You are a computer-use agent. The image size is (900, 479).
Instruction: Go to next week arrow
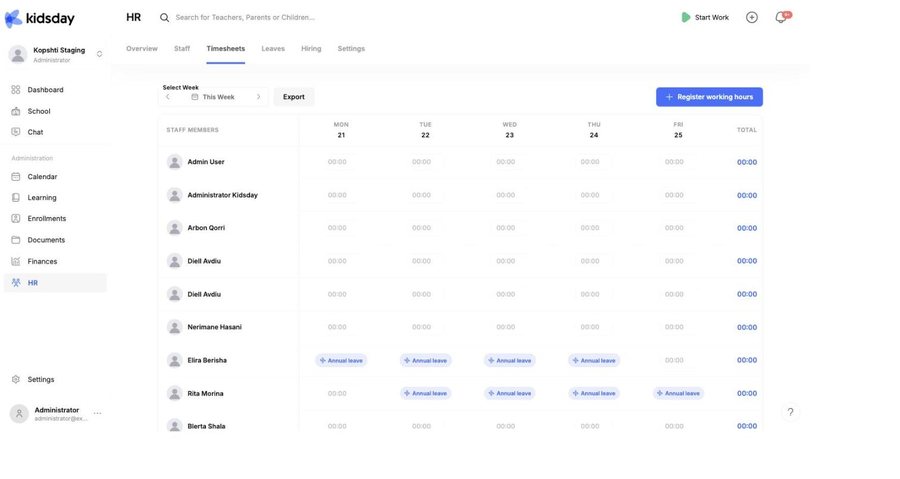pos(258,97)
